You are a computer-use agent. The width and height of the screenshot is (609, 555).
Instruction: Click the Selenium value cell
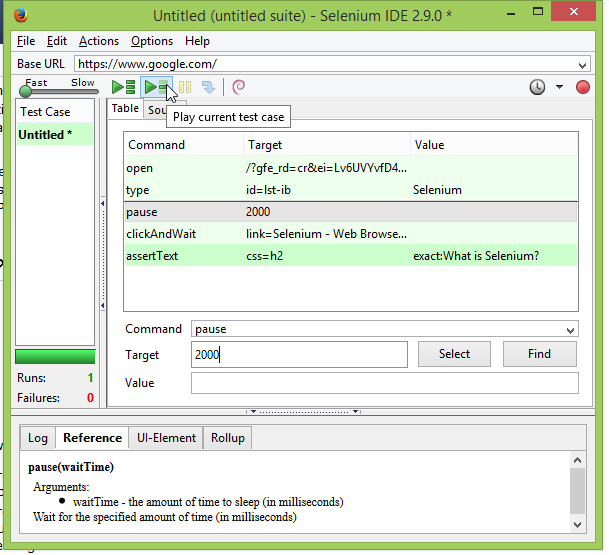pos(437,190)
